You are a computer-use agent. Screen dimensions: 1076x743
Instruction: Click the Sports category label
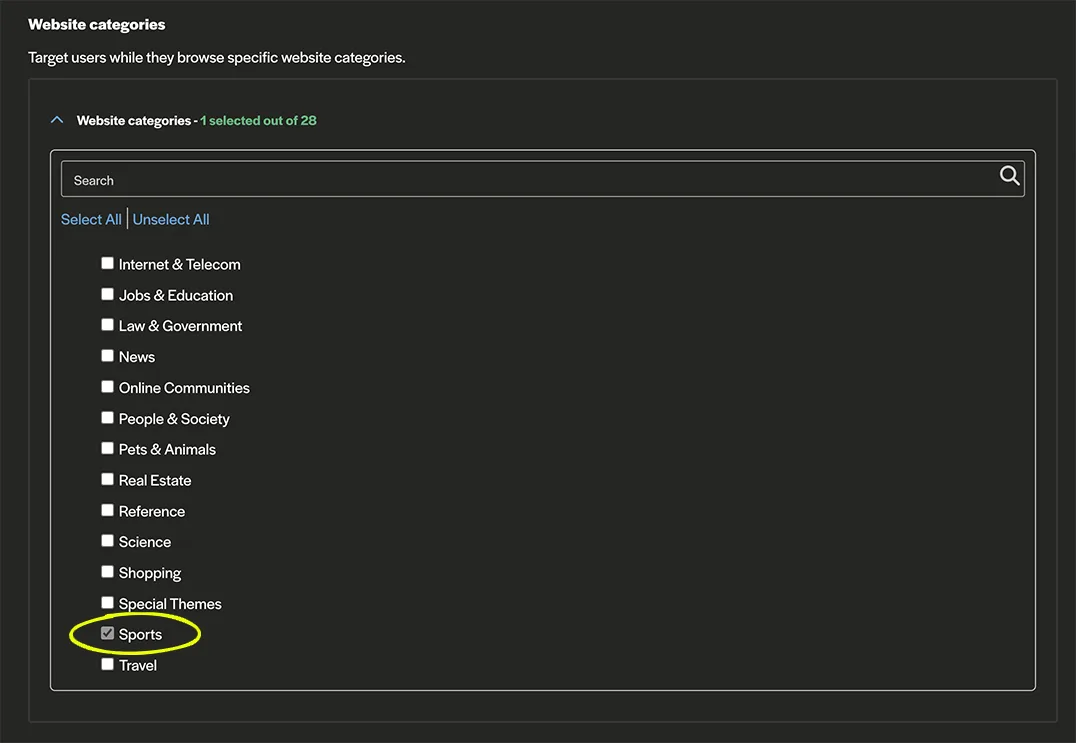pos(140,633)
